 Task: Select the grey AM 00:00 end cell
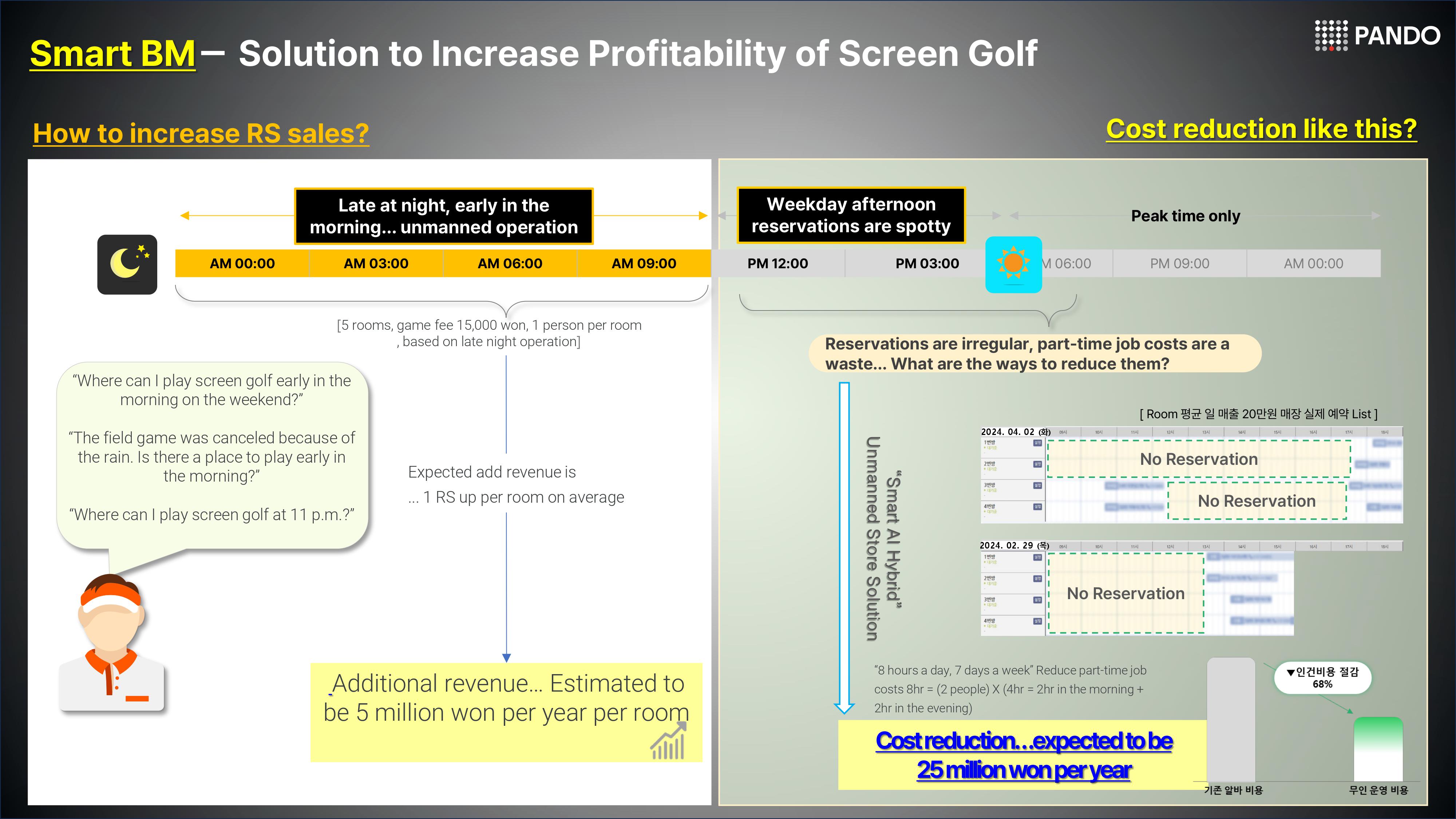point(1314,264)
